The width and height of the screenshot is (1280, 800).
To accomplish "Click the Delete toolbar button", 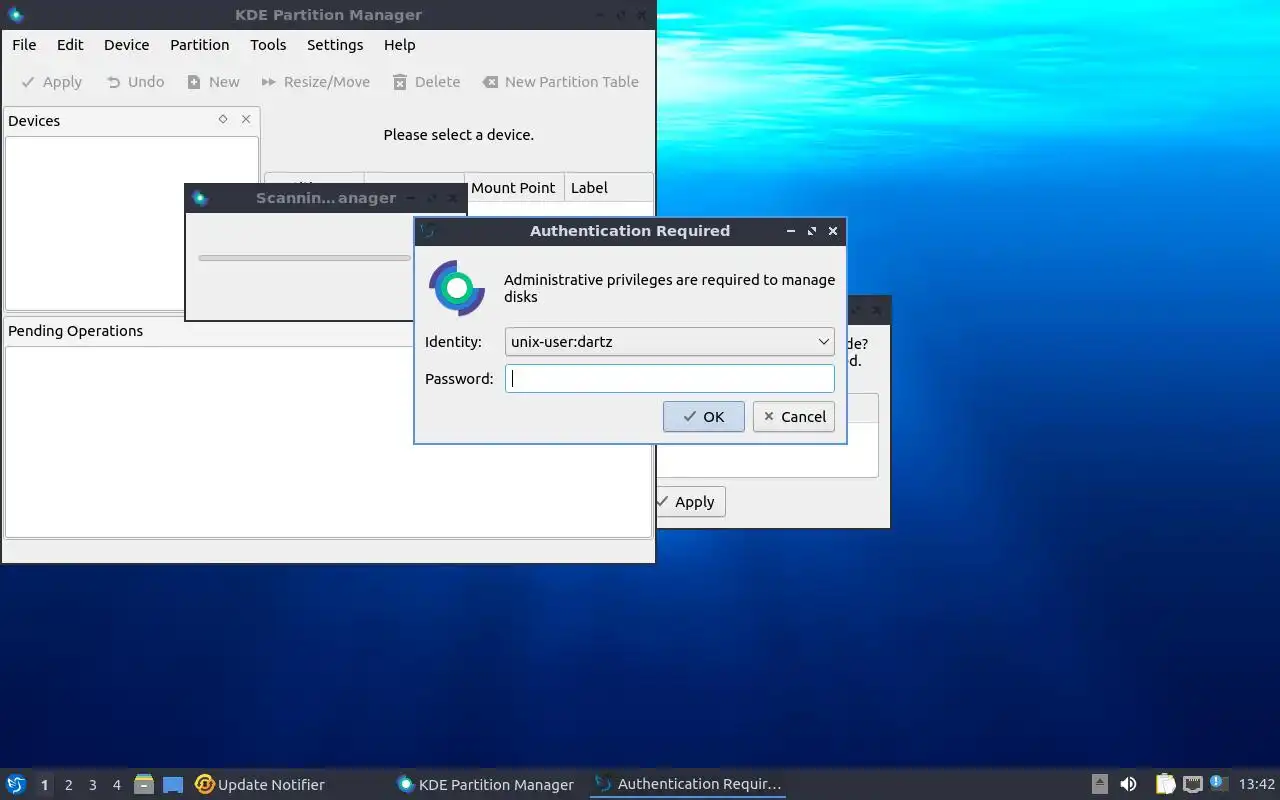I will pos(426,82).
